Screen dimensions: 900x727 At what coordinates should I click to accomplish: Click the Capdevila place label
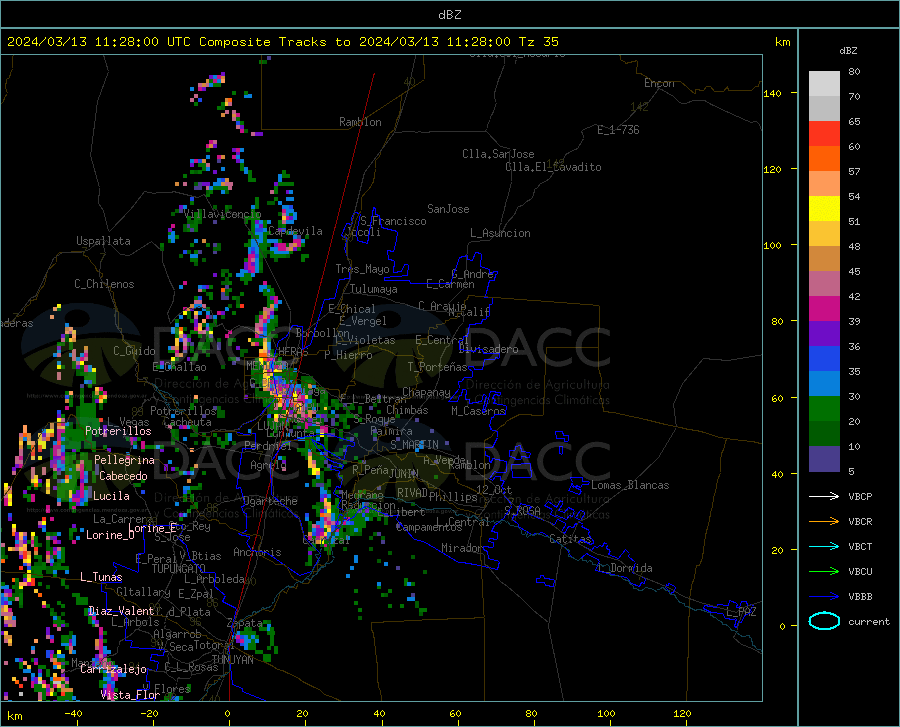[295, 231]
